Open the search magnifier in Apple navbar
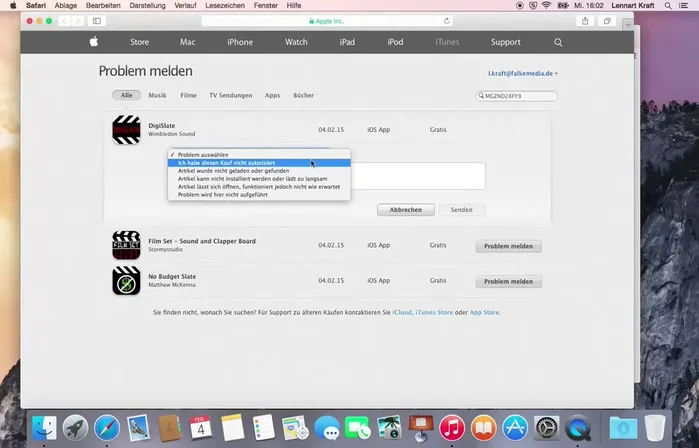Viewport: 699px width, 448px height. click(x=558, y=42)
